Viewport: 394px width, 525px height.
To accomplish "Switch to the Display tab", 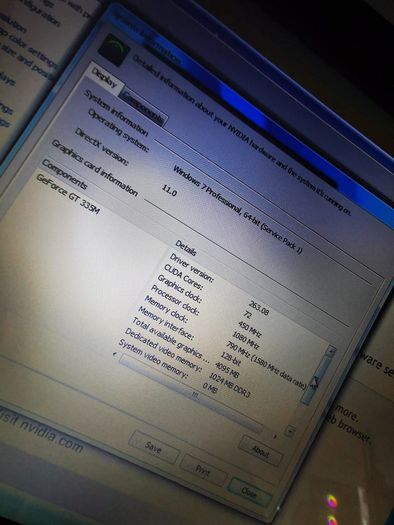I will [105, 78].
